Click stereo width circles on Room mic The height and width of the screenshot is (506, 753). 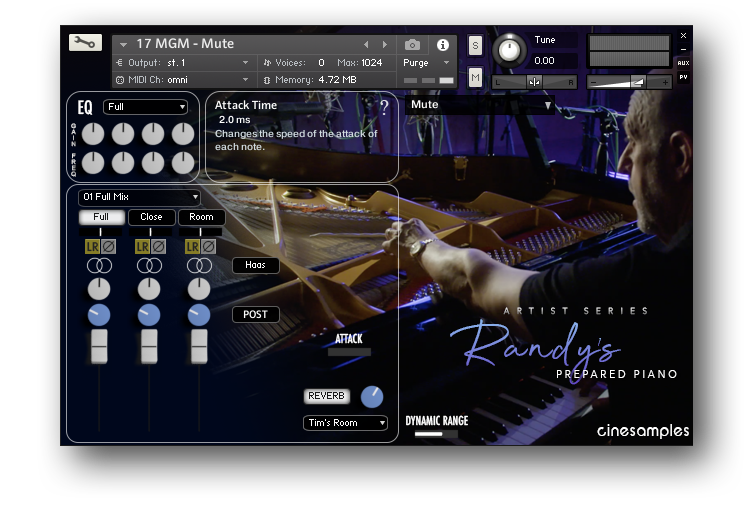(199, 265)
